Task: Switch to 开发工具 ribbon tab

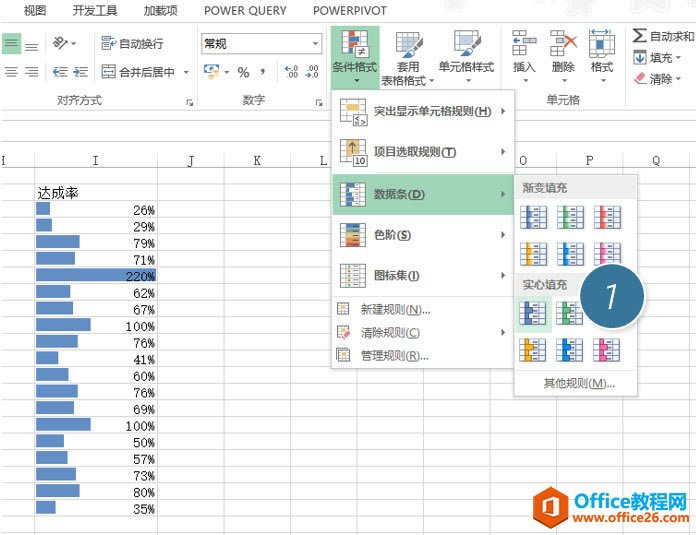Action: point(95,10)
